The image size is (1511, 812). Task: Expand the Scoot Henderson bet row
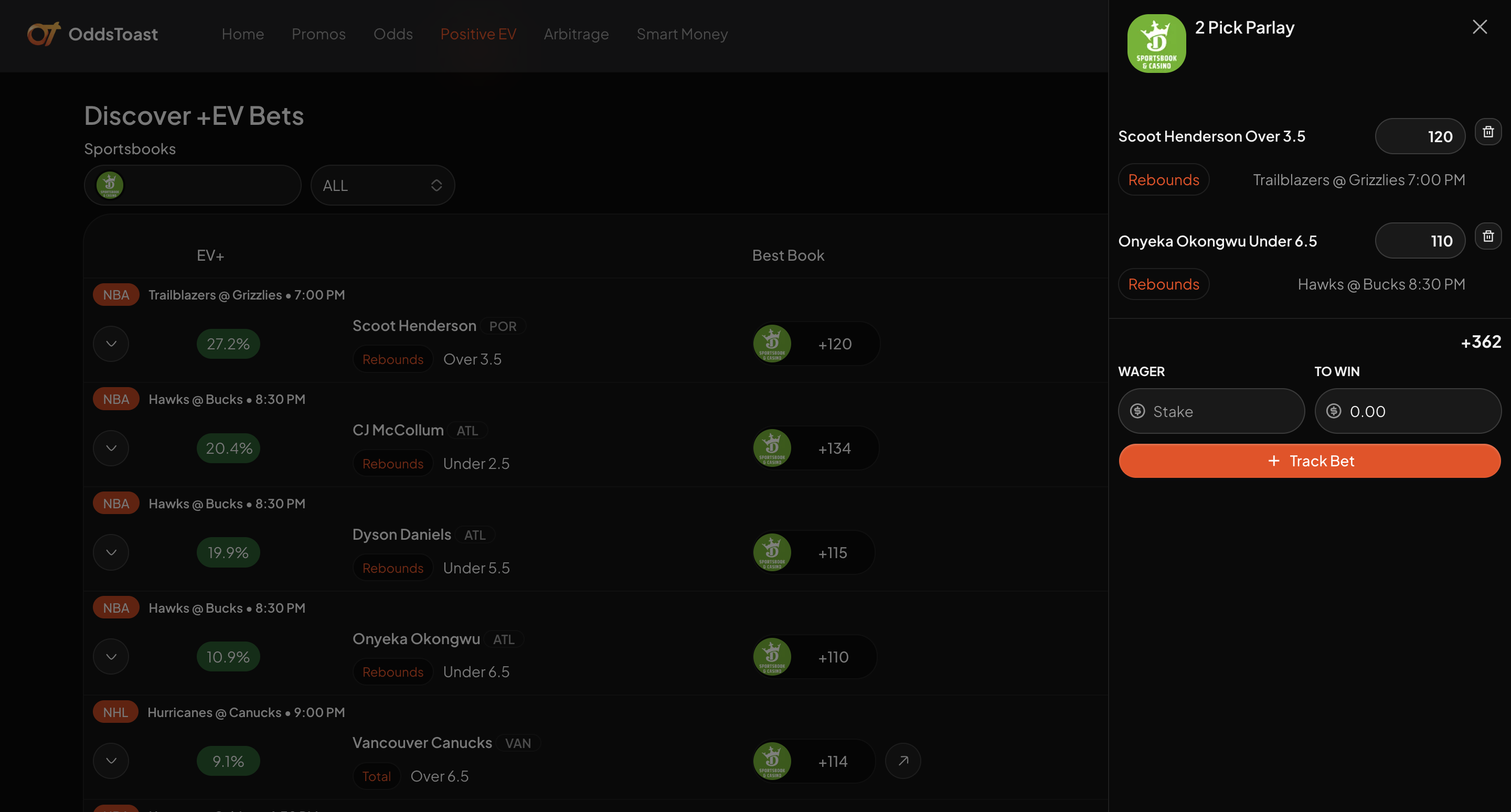coord(111,344)
